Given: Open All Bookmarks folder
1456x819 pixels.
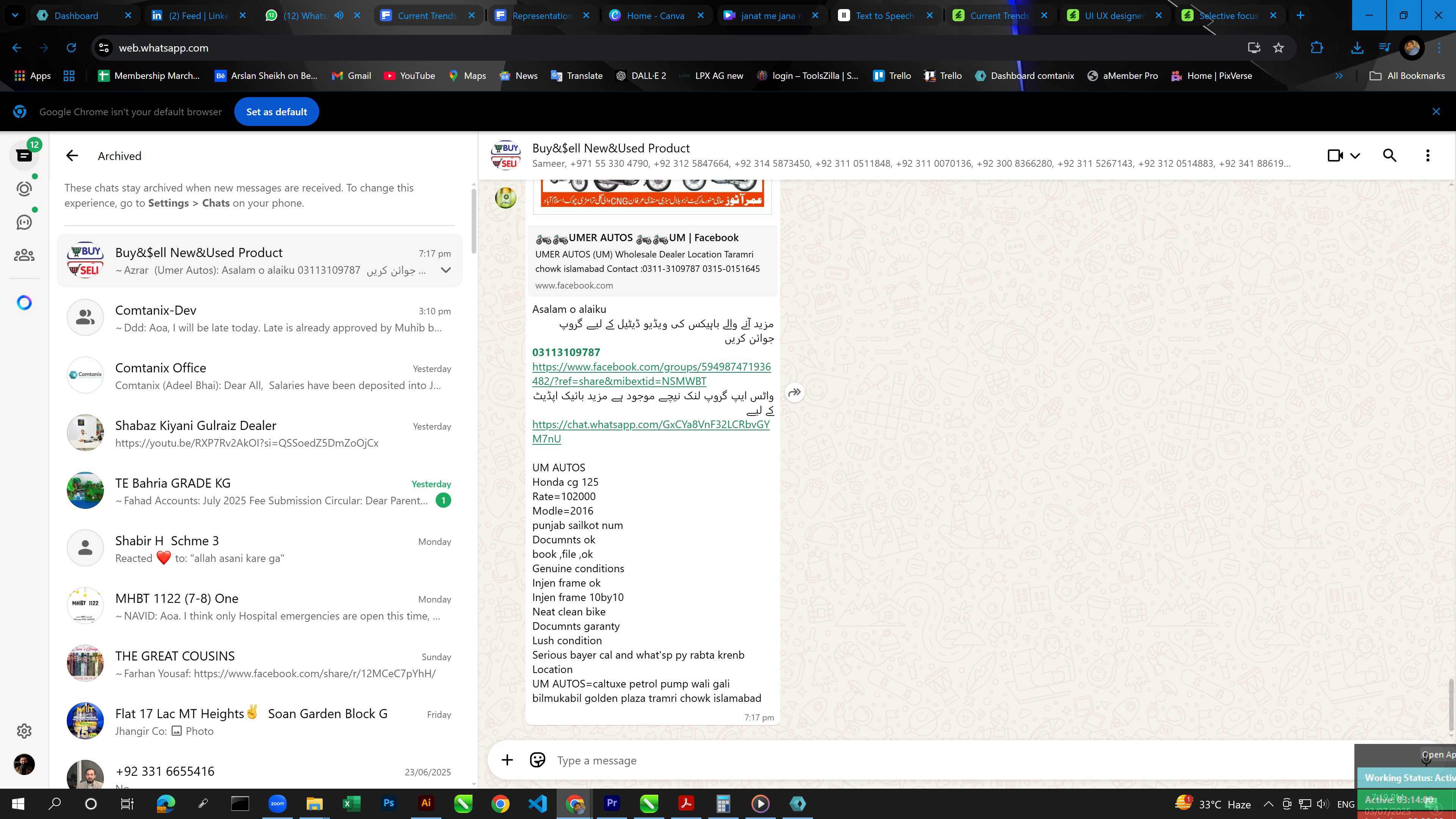Looking at the screenshot, I should click(x=1407, y=76).
